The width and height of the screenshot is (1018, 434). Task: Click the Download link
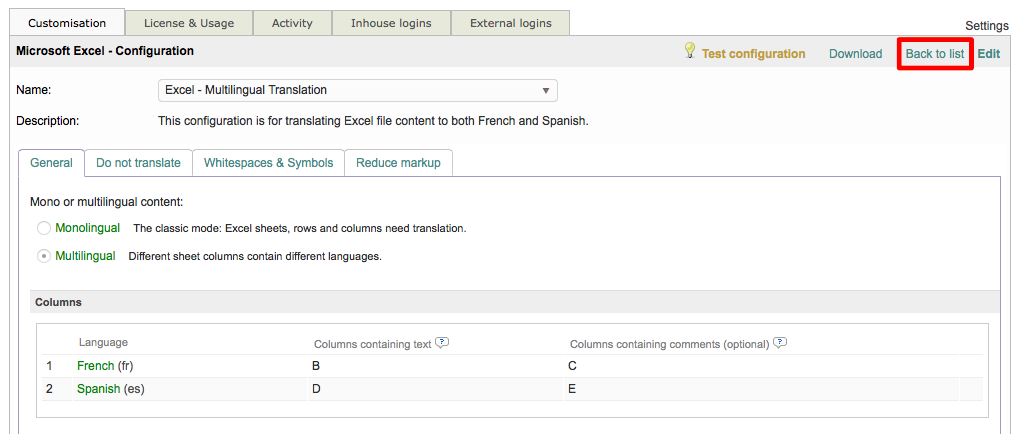[x=855, y=54]
